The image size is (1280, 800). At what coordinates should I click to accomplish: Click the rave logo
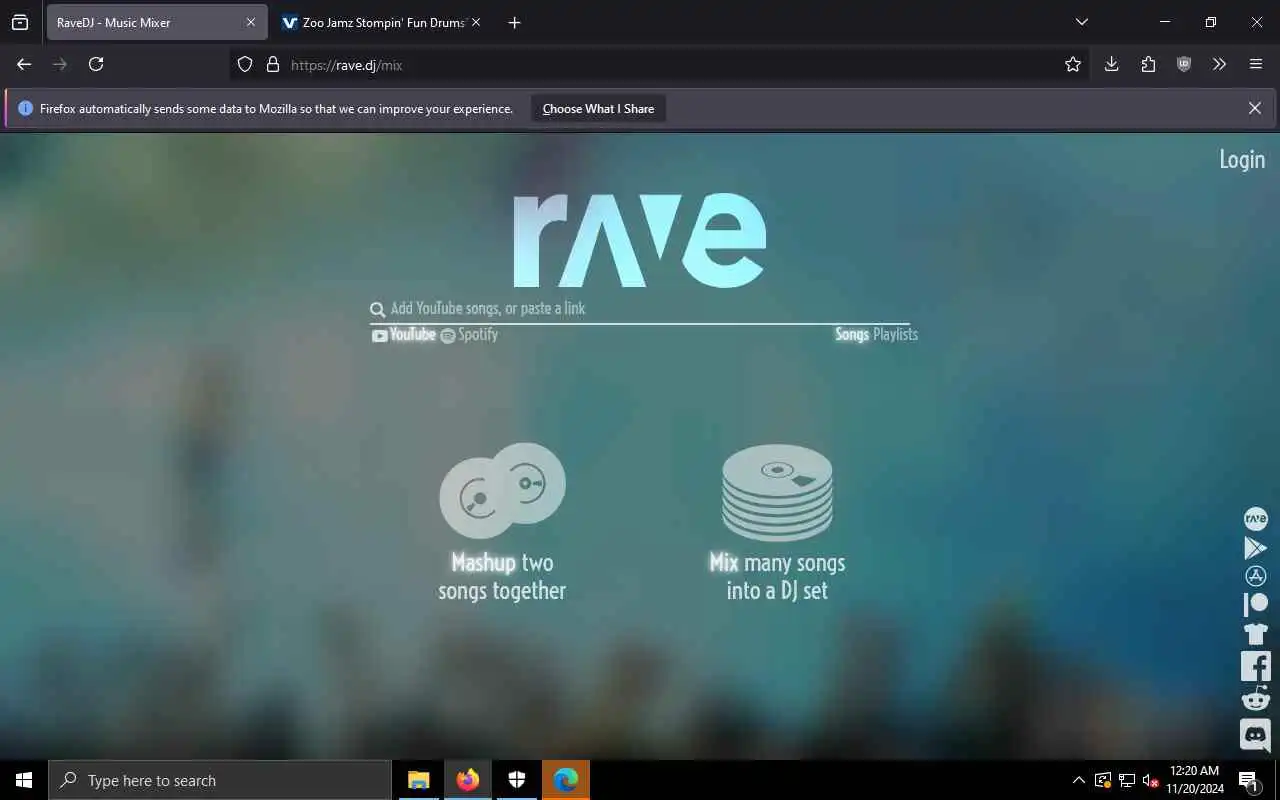click(639, 240)
